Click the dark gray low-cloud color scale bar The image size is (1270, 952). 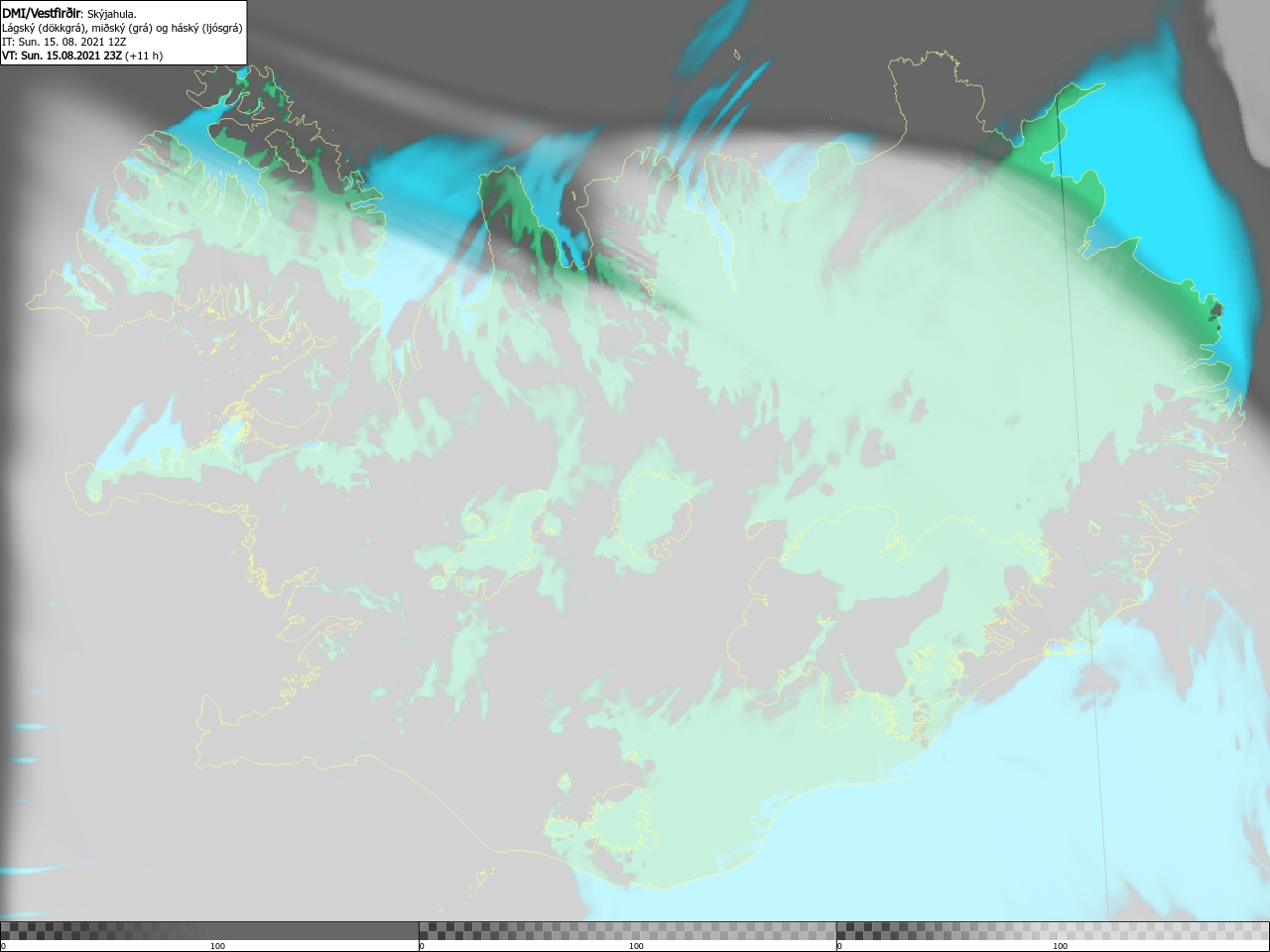(x=209, y=930)
